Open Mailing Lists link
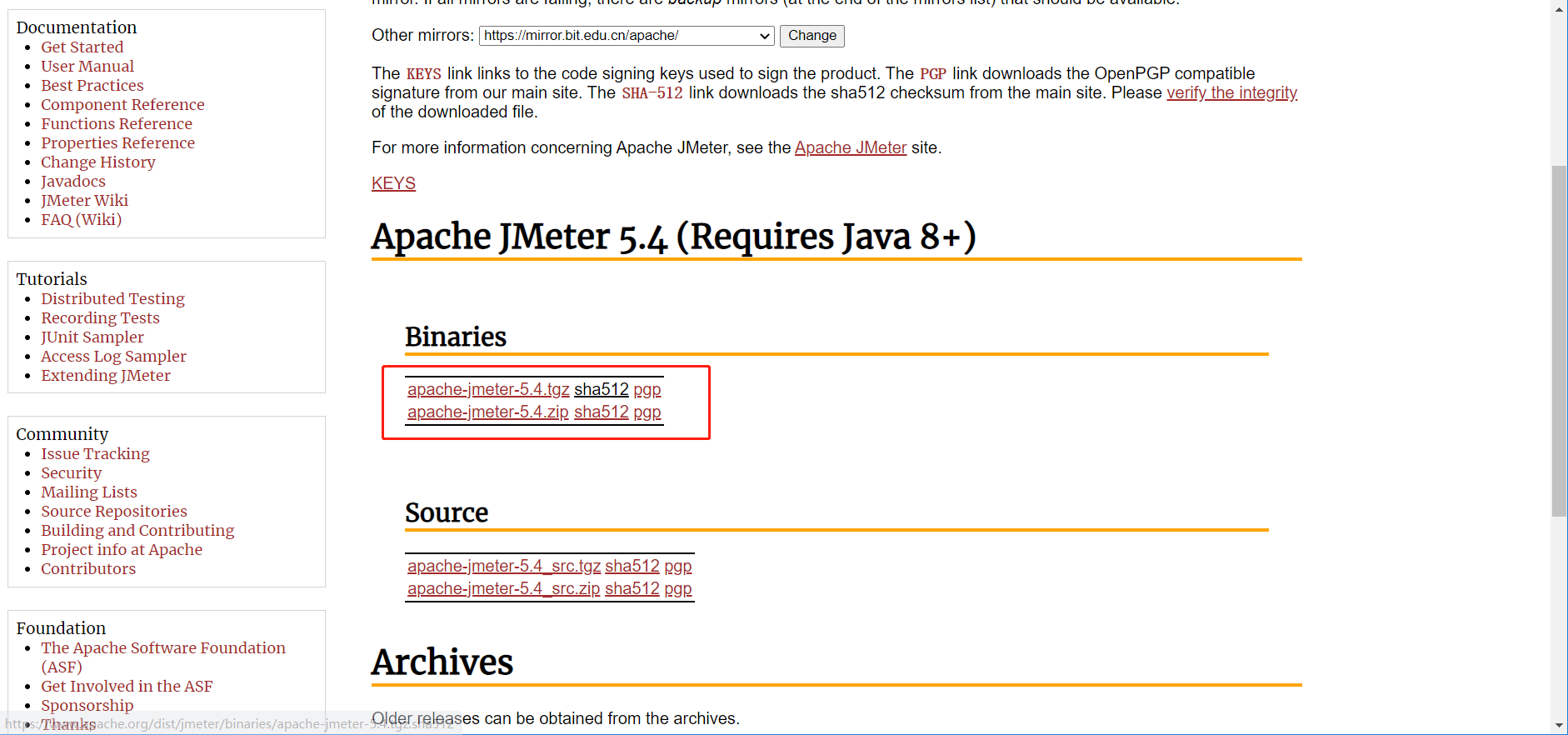This screenshot has width=1568, height=735. [x=89, y=492]
